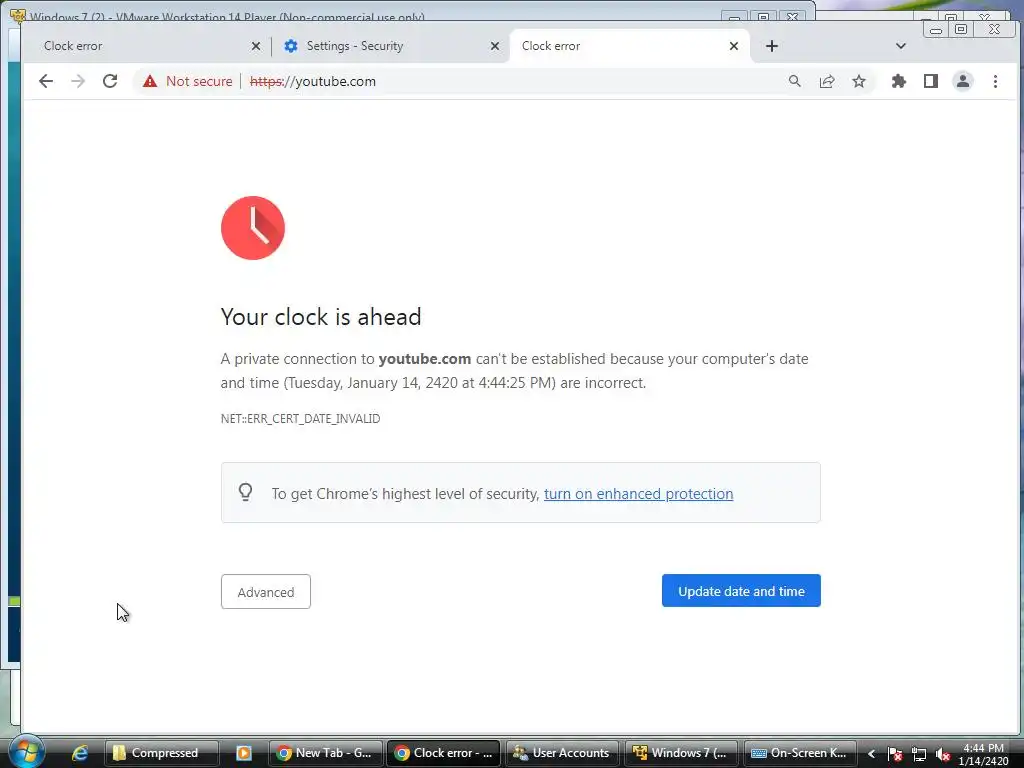Click the muted volume tray icon
The width and height of the screenshot is (1024, 768).
tap(942, 754)
